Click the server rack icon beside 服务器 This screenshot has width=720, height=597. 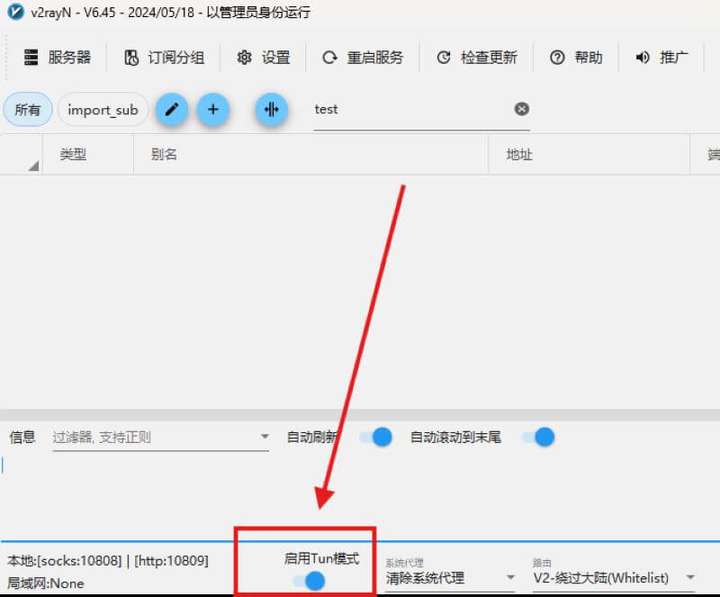click(31, 57)
